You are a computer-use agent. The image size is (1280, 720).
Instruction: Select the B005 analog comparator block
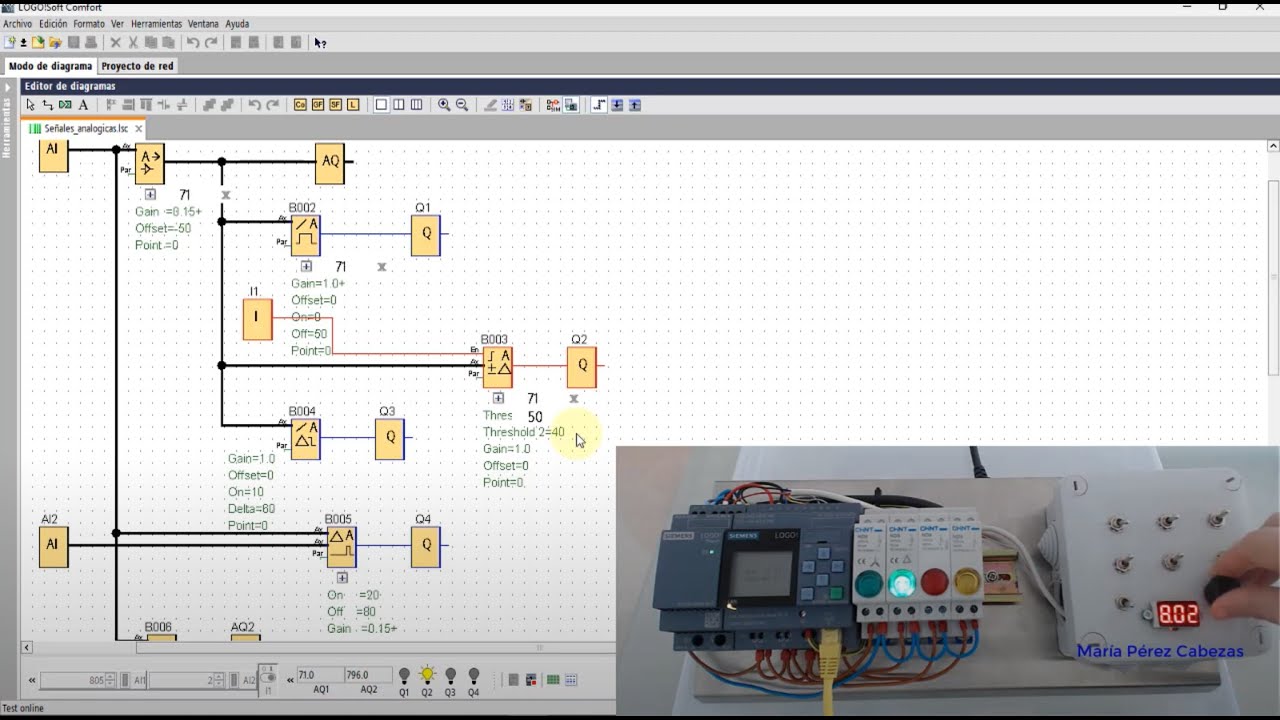click(x=341, y=547)
